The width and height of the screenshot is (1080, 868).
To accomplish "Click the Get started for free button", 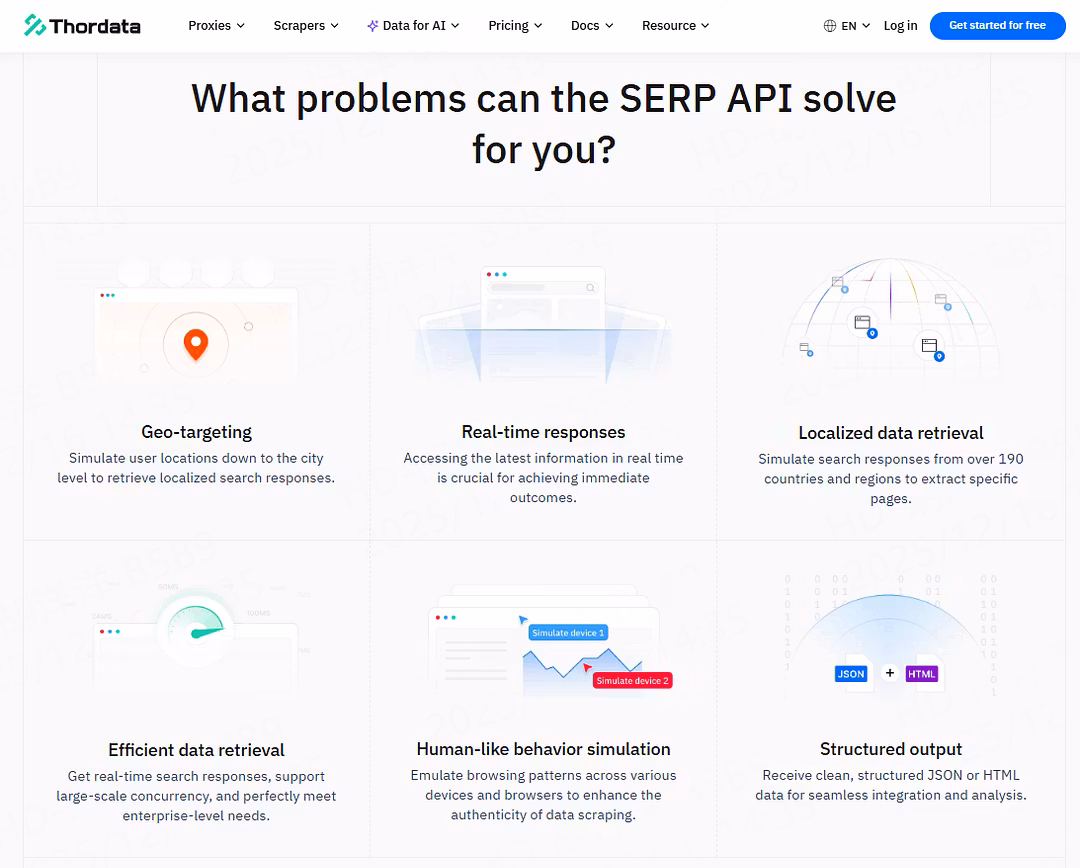I will point(997,26).
